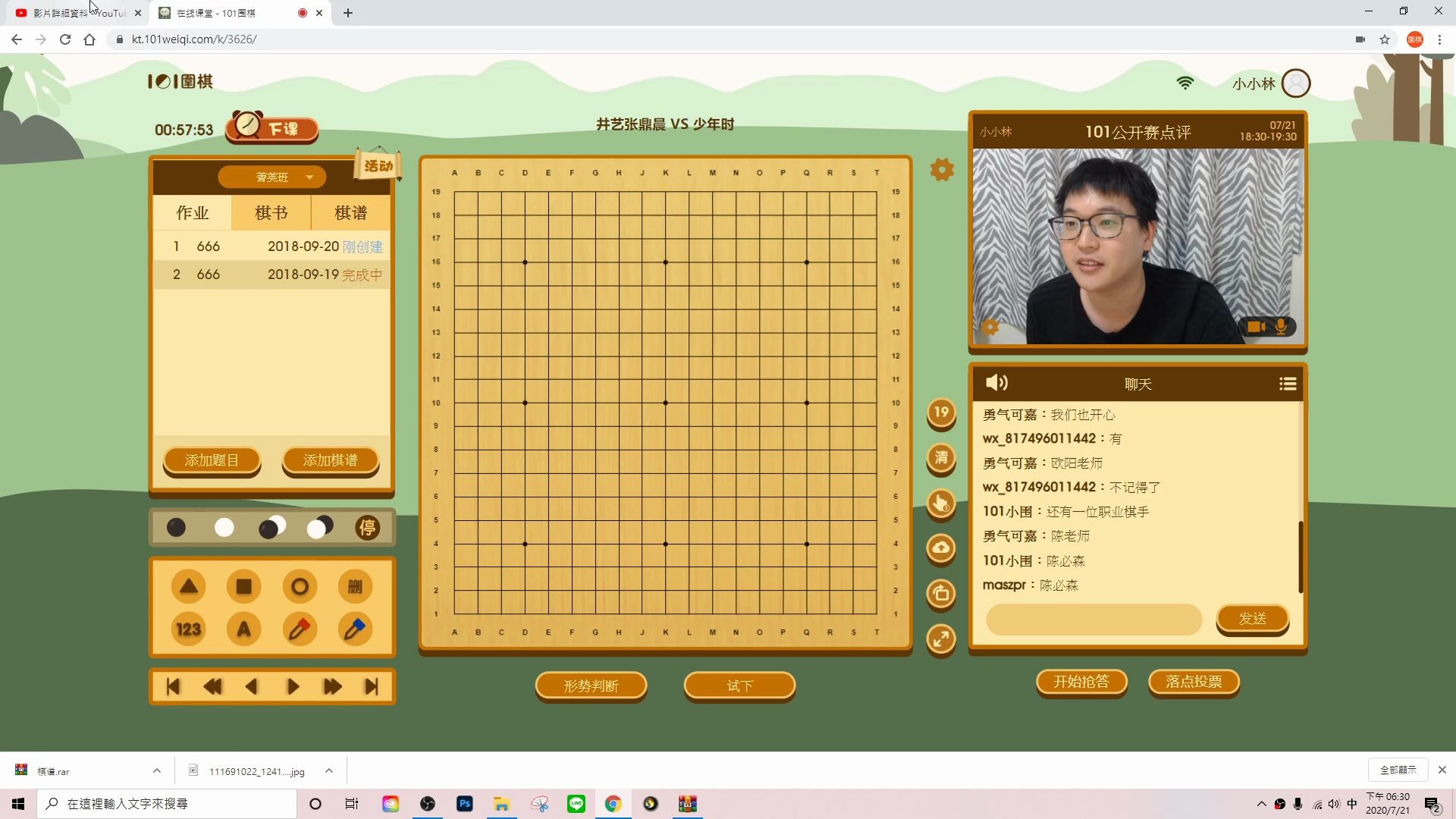Reload the page in Chrome
This screenshot has height=819, width=1456.
coord(65,39)
